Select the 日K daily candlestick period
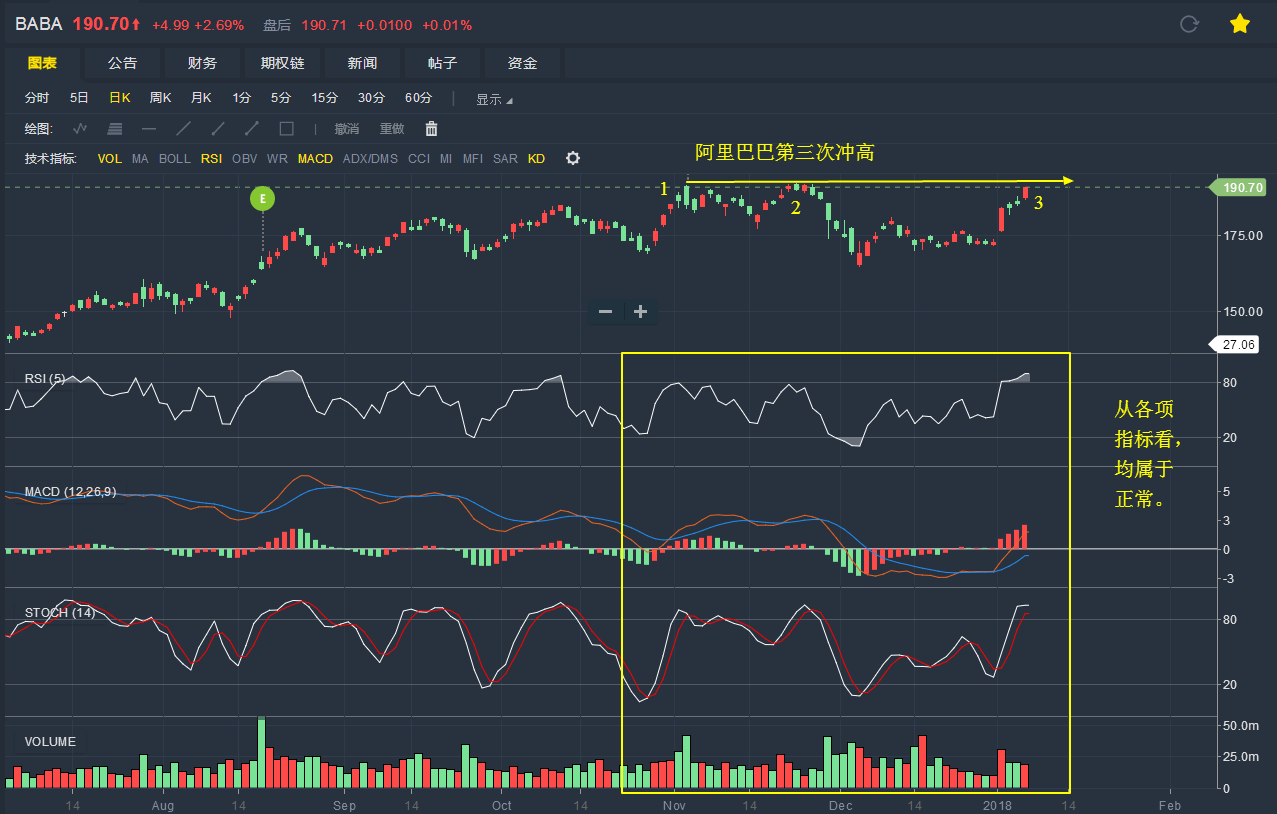Image resolution: width=1277 pixels, height=814 pixels. tap(120, 98)
